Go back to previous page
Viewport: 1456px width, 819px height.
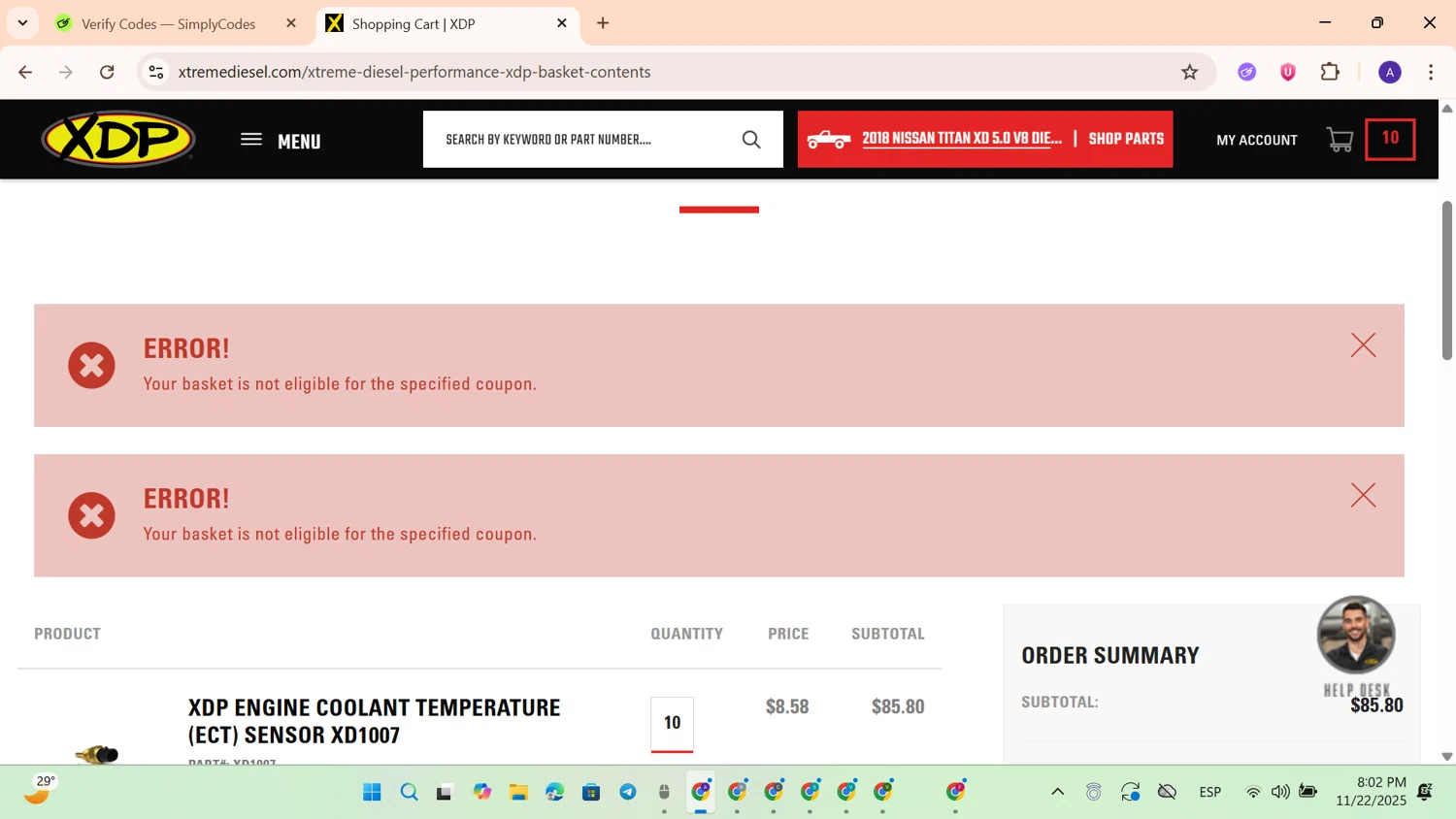point(25,72)
